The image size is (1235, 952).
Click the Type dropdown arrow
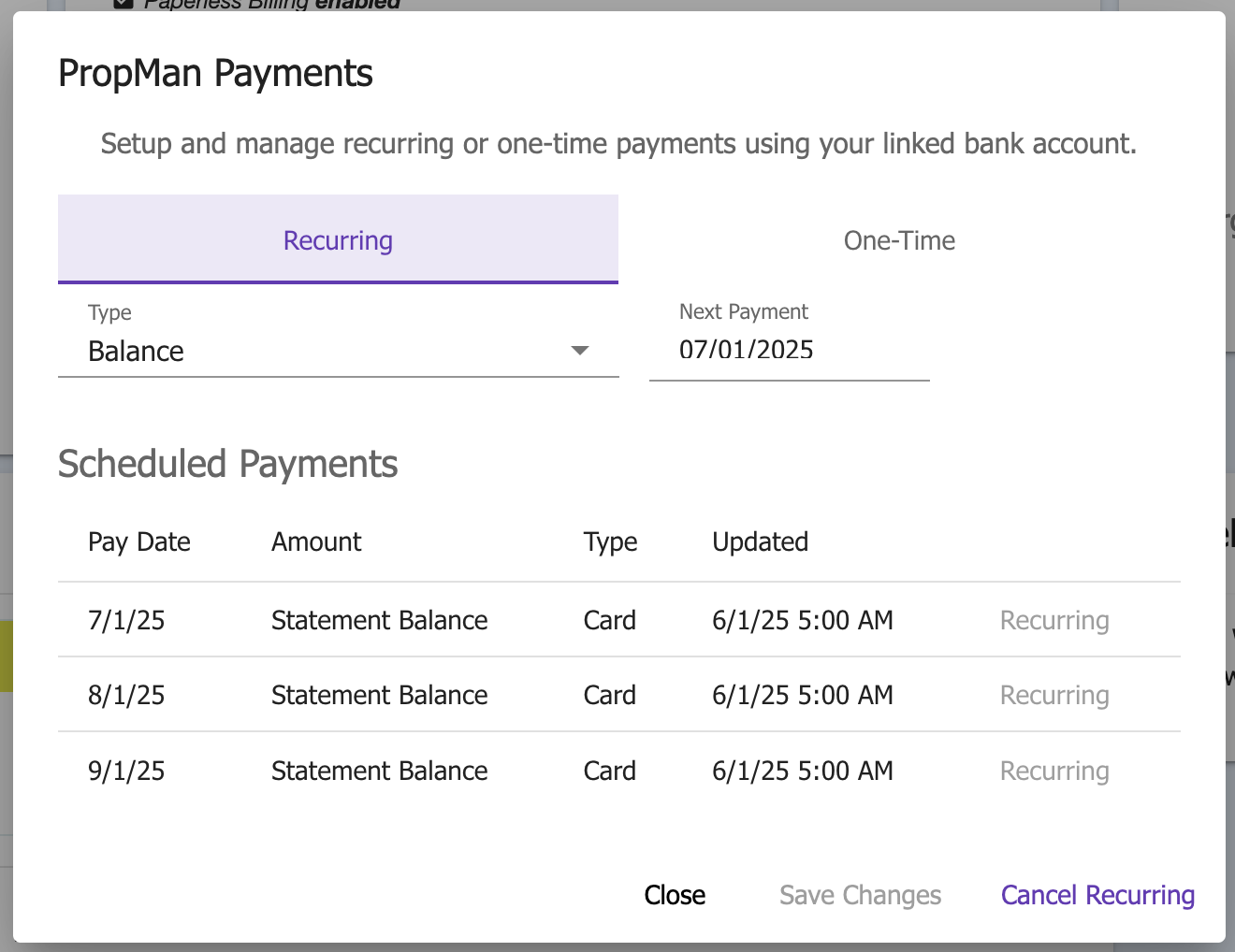(x=580, y=351)
